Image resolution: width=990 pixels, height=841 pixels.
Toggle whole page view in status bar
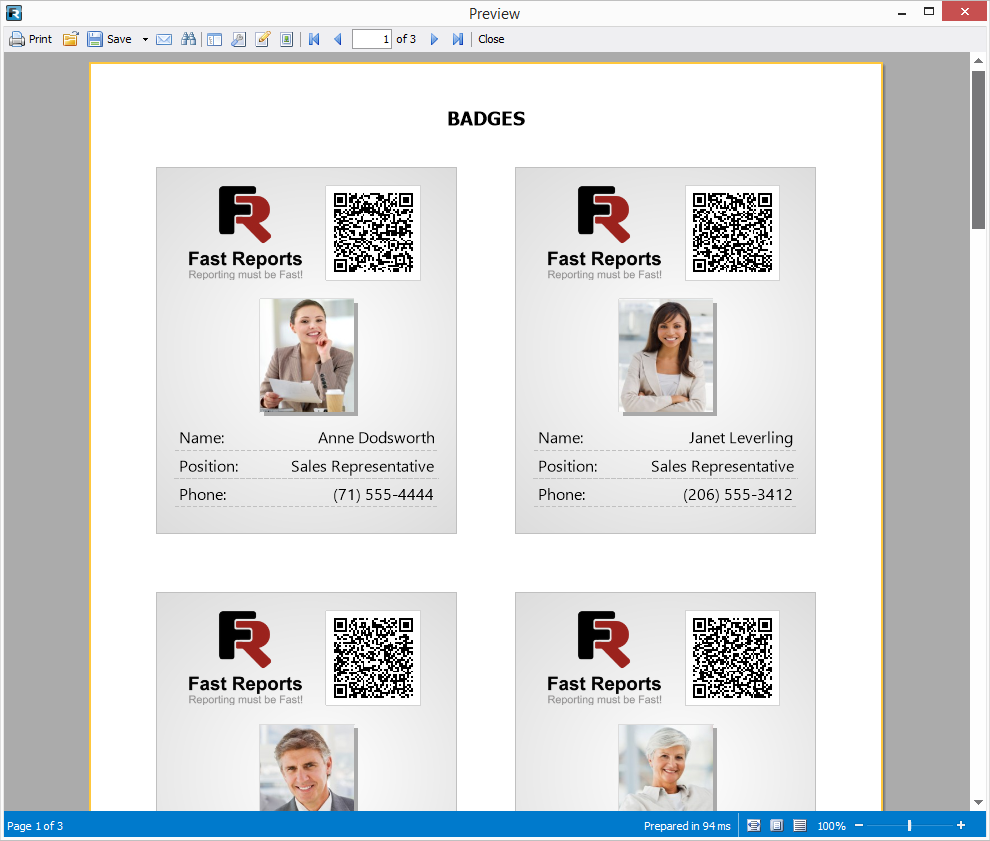[x=753, y=825]
